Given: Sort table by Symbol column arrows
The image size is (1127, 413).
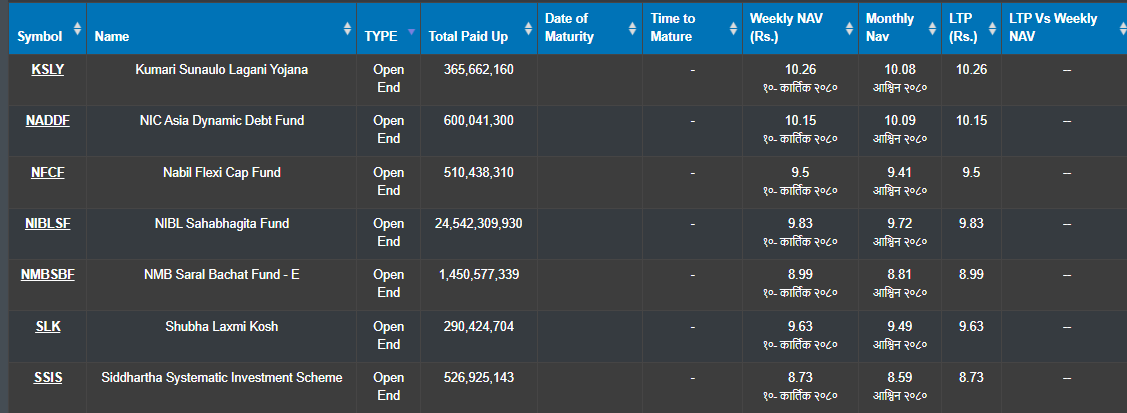Looking at the screenshot, I should pyautogui.click(x=77, y=29).
